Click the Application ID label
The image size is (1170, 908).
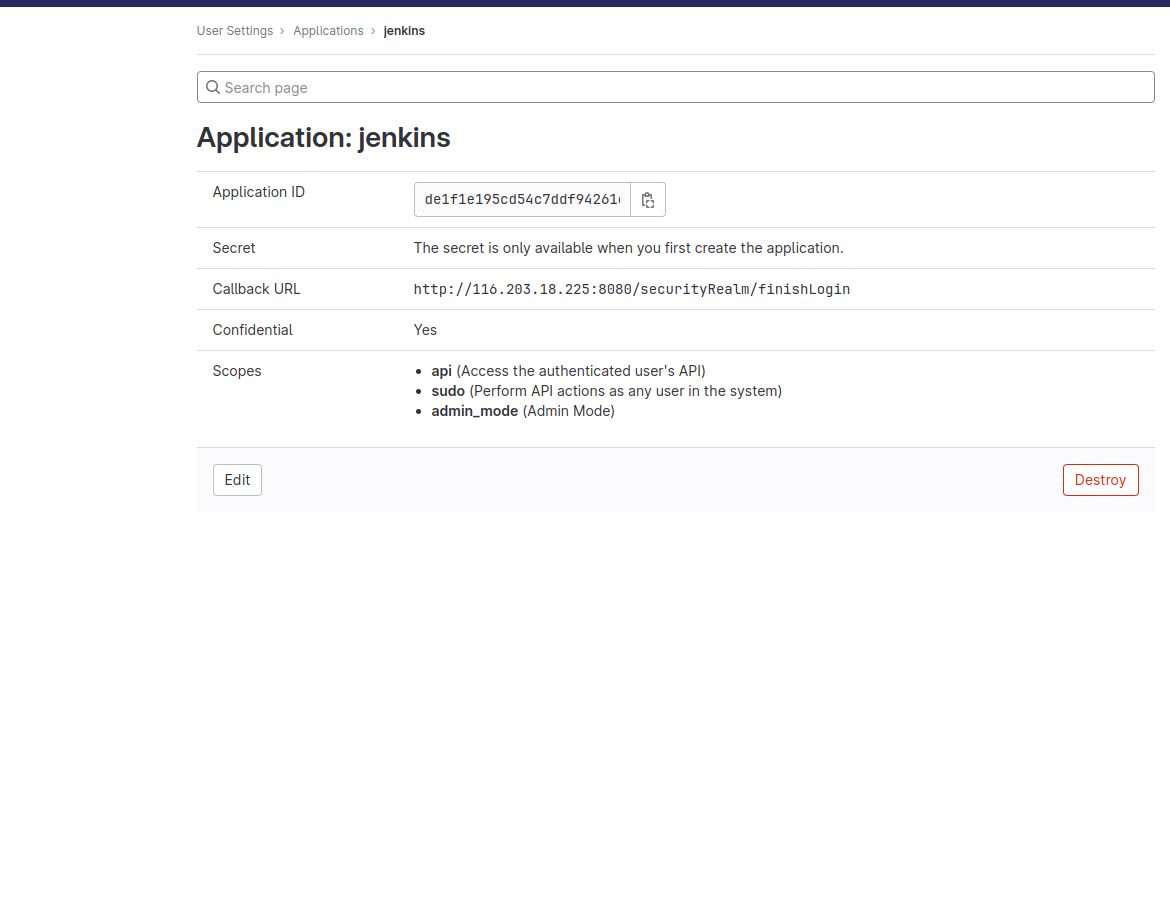[258, 192]
